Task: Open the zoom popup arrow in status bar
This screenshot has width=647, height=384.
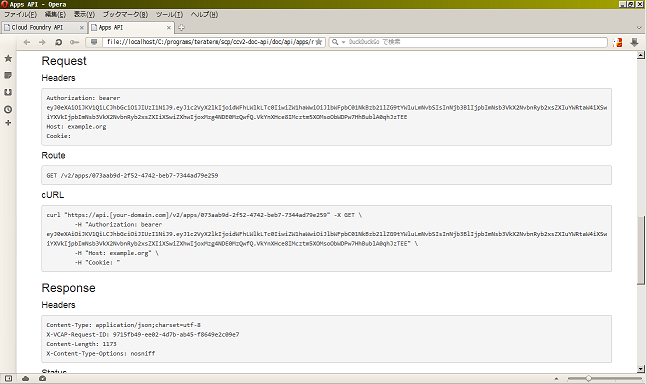Action: (x=556, y=378)
